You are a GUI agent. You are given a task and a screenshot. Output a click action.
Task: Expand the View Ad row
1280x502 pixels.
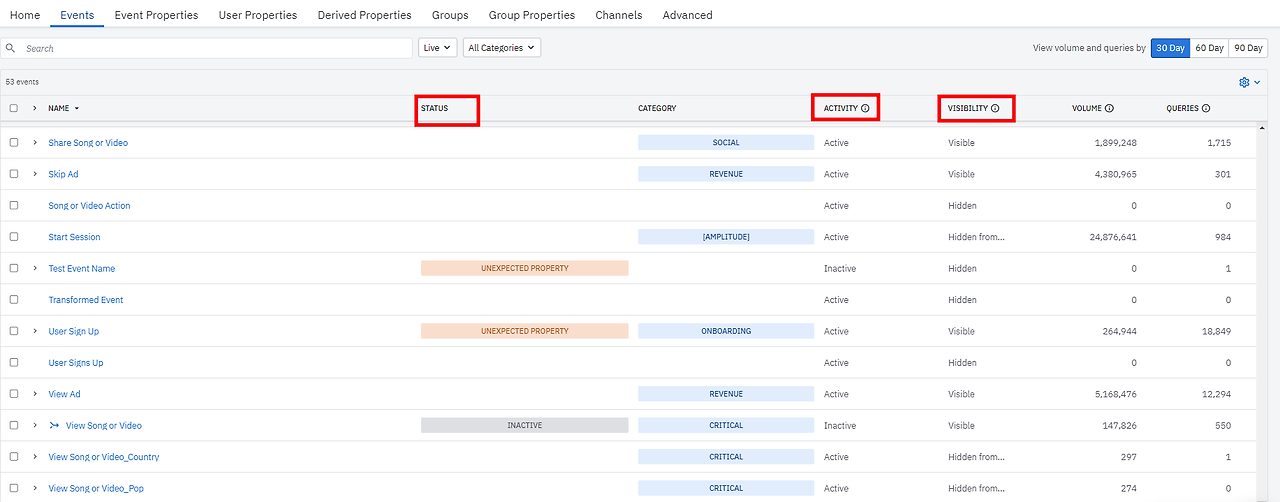(x=35, y=394)
